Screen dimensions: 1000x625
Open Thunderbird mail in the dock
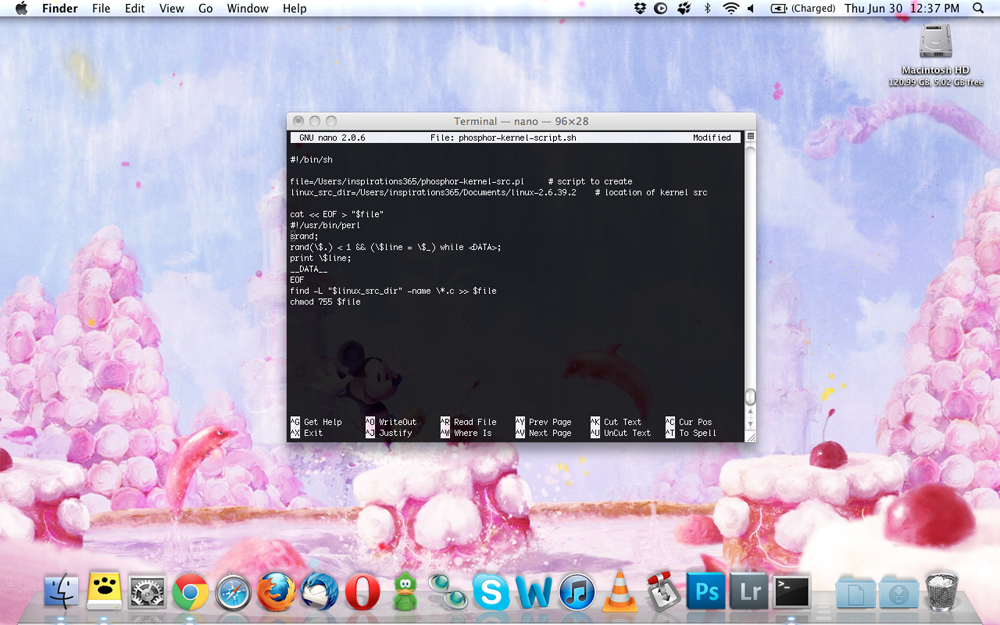tap(320, 591)
